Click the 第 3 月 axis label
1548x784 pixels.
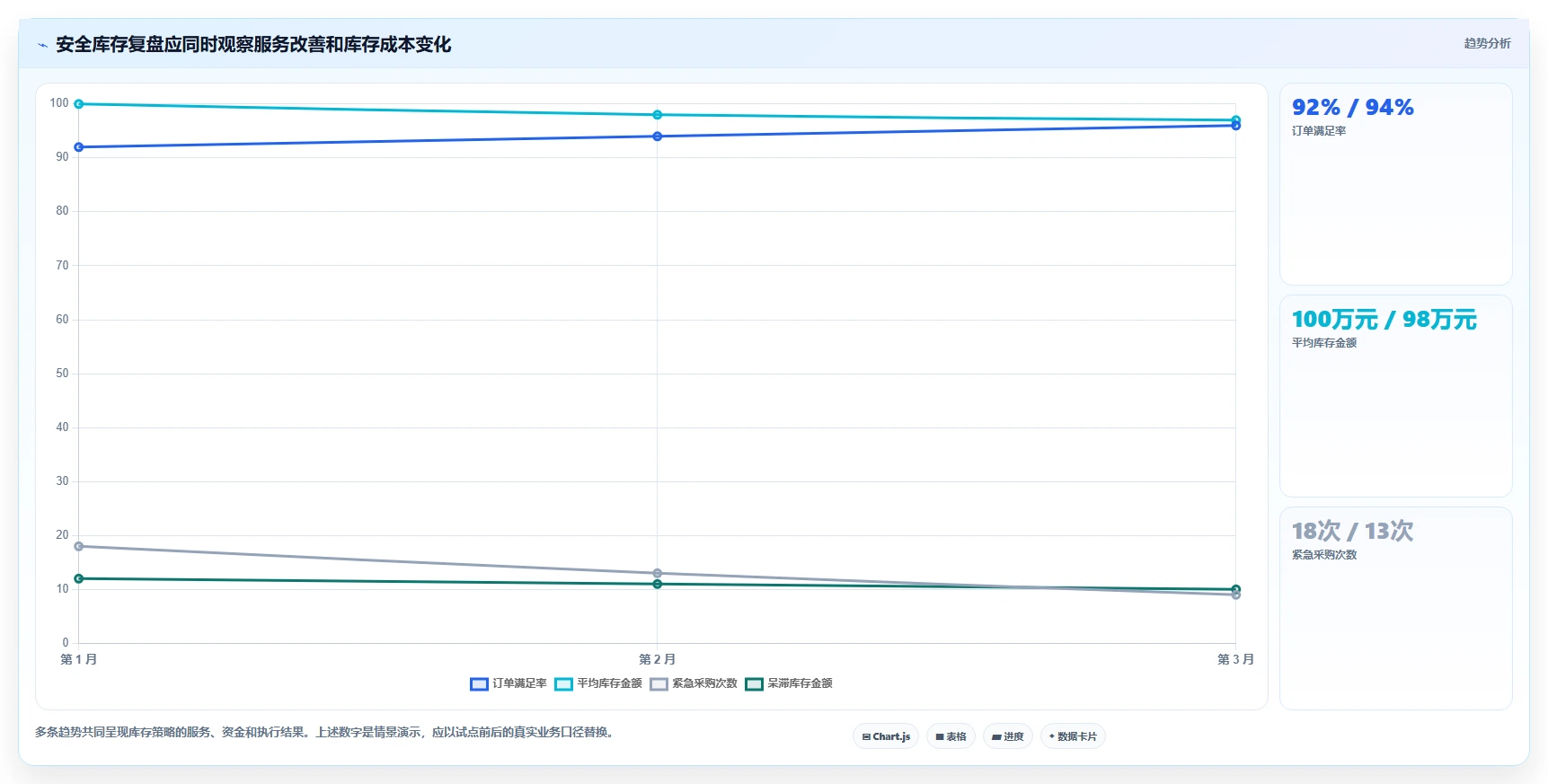tap(1235, 659)
